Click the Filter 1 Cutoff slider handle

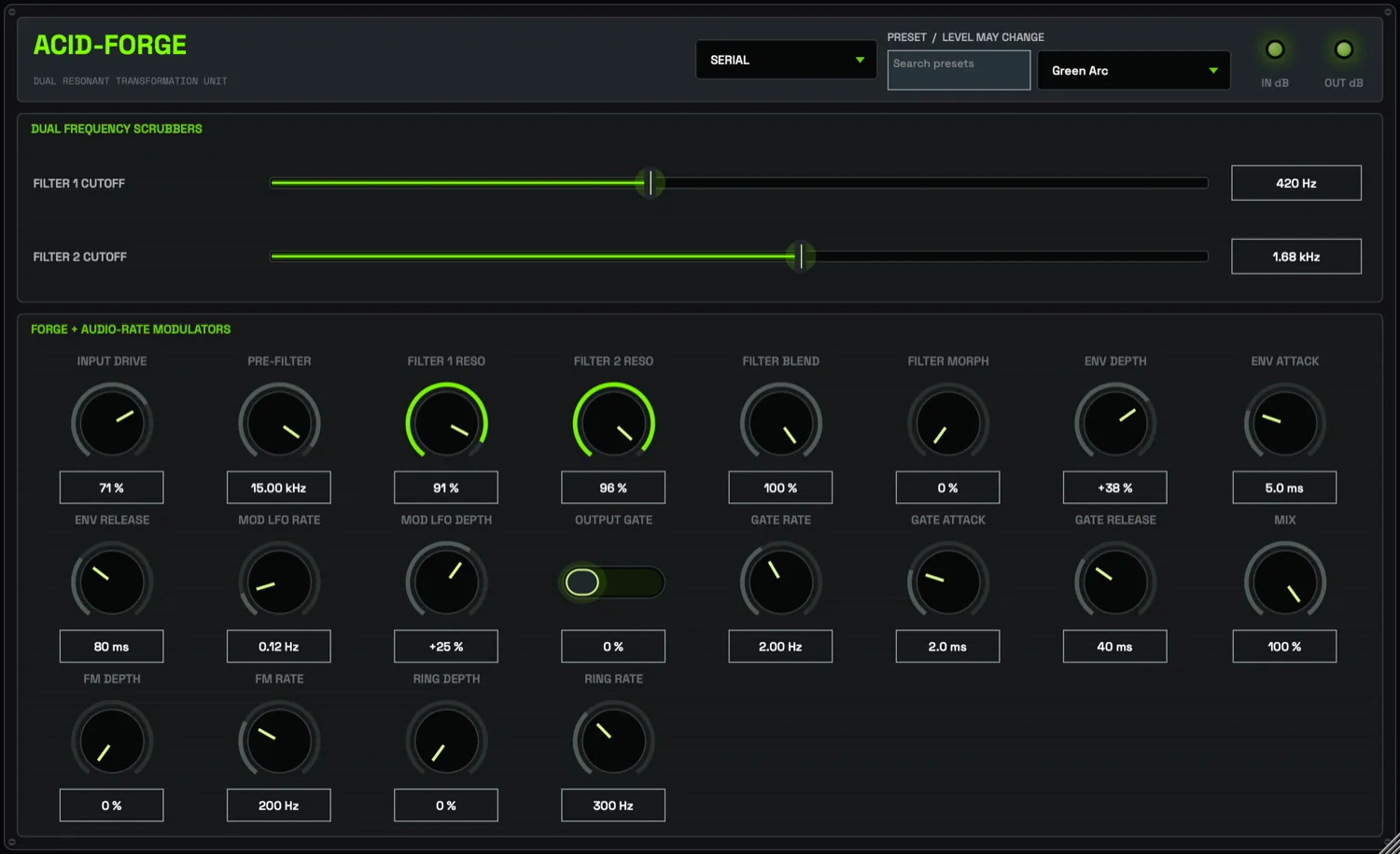[651, 183]
